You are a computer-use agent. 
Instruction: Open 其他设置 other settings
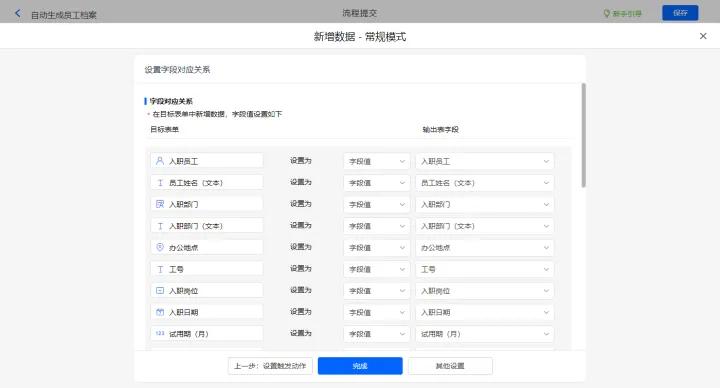point(450,366)
